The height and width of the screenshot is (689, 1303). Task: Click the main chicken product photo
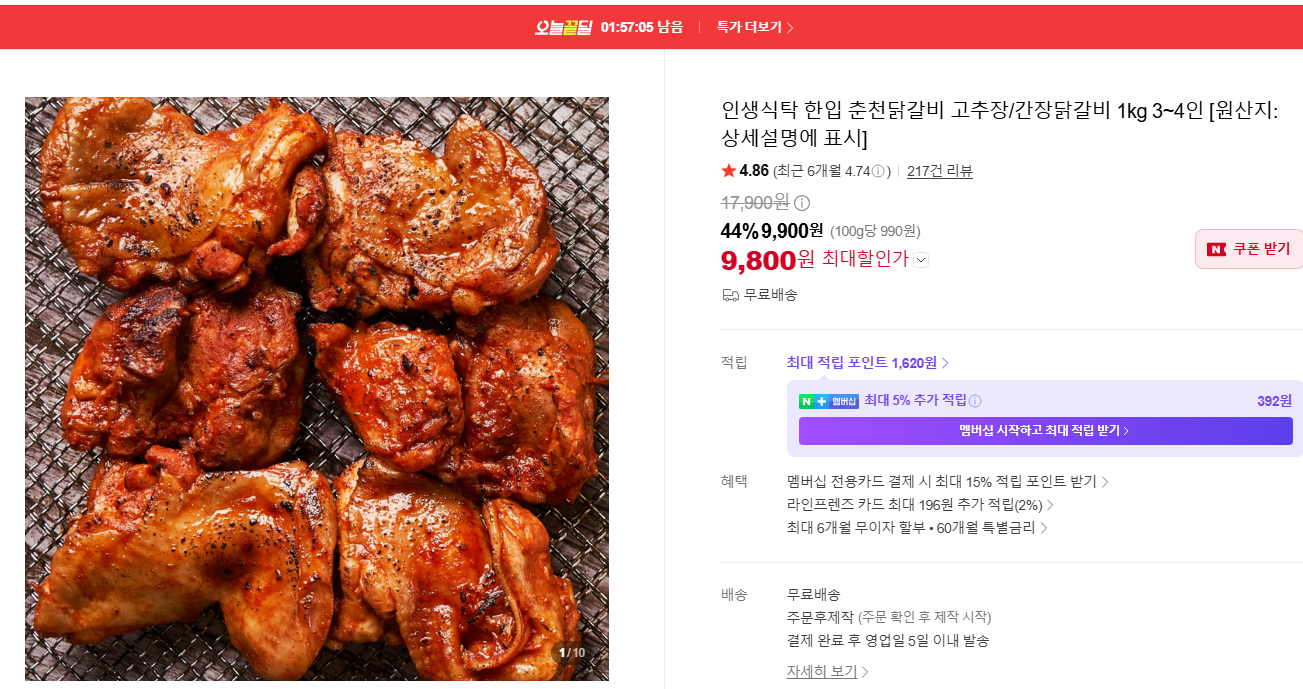coord(317,389)
